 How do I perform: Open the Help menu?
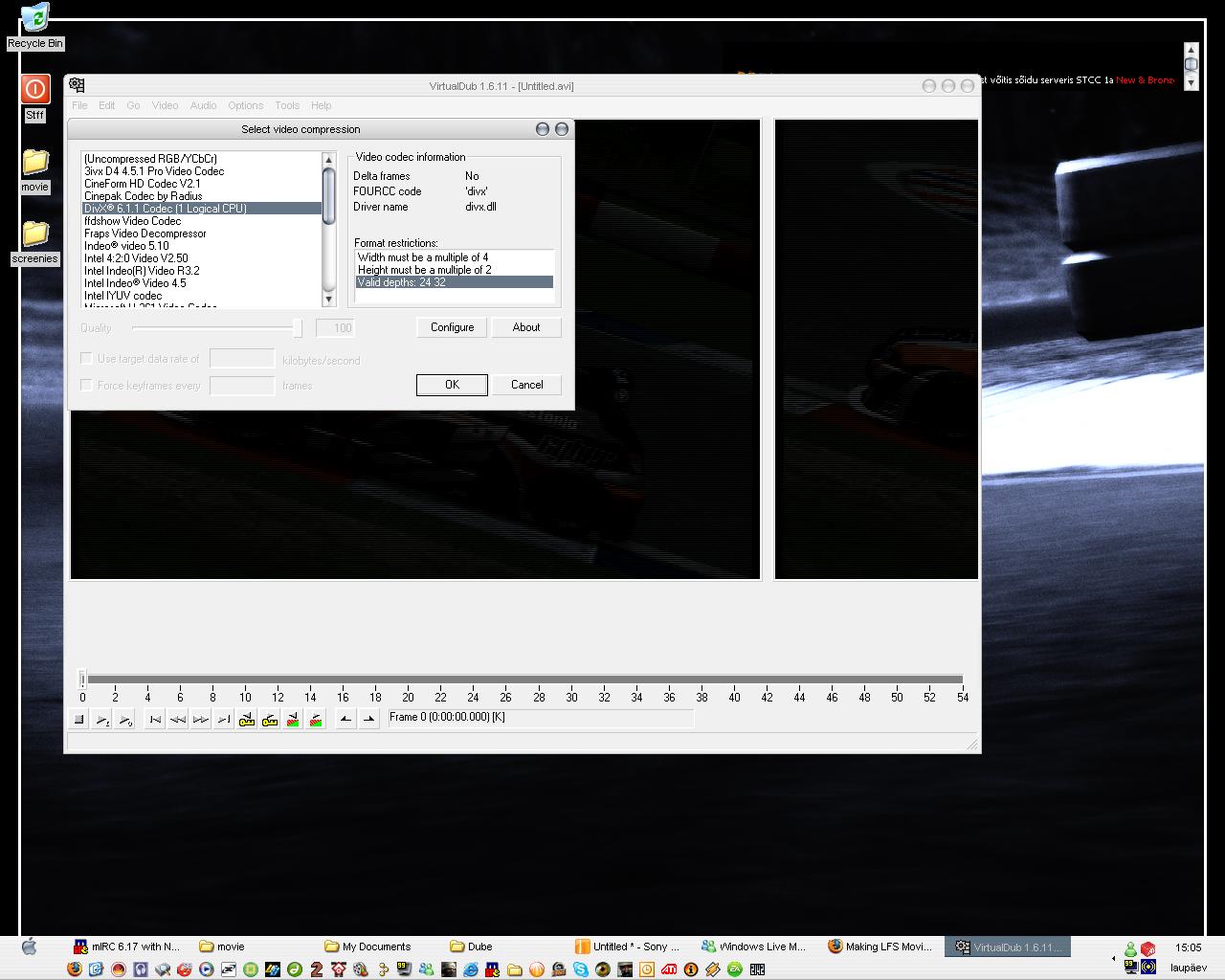(321, 105)
